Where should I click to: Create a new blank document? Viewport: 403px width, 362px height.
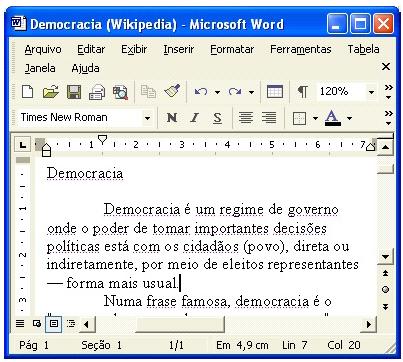pyautogui.click(x=27, y=91)
